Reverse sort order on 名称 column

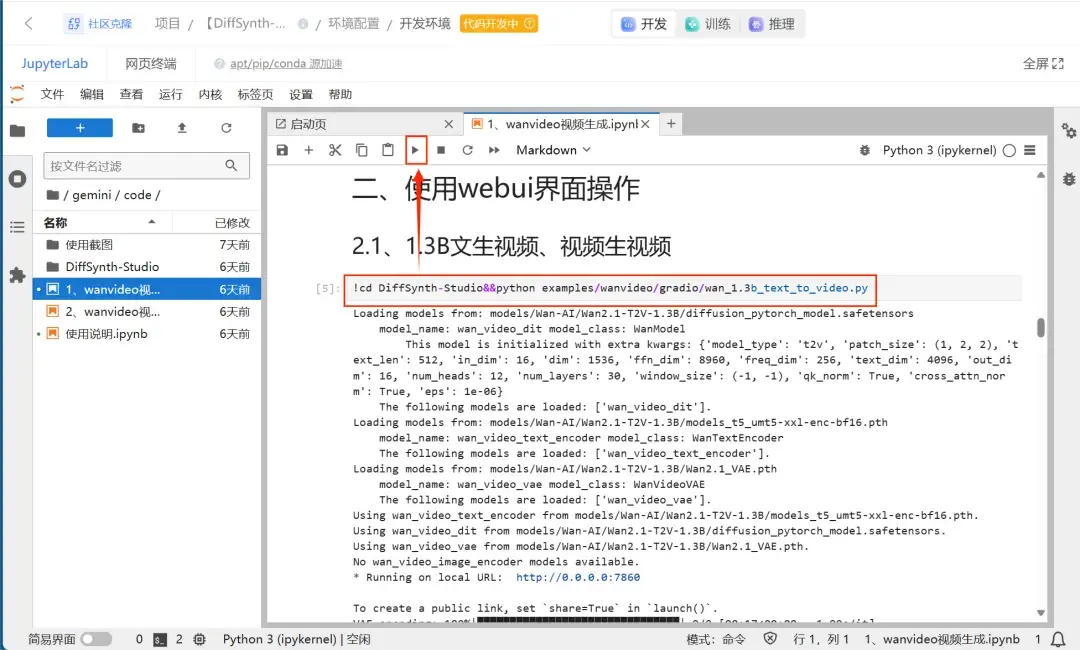[54, 222]
